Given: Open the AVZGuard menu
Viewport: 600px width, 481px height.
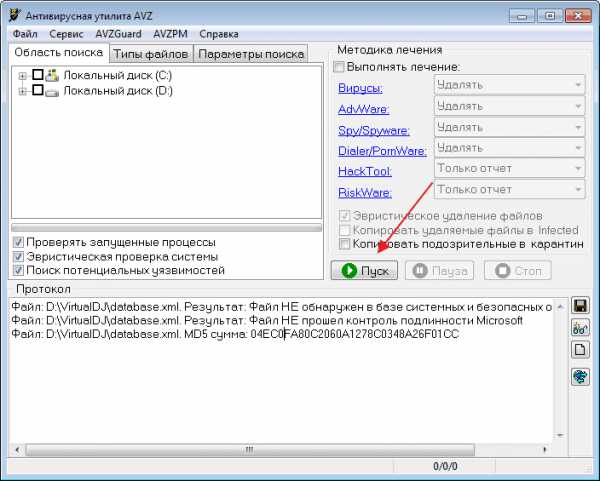Looking at the screenshot, I should [118, 33].
